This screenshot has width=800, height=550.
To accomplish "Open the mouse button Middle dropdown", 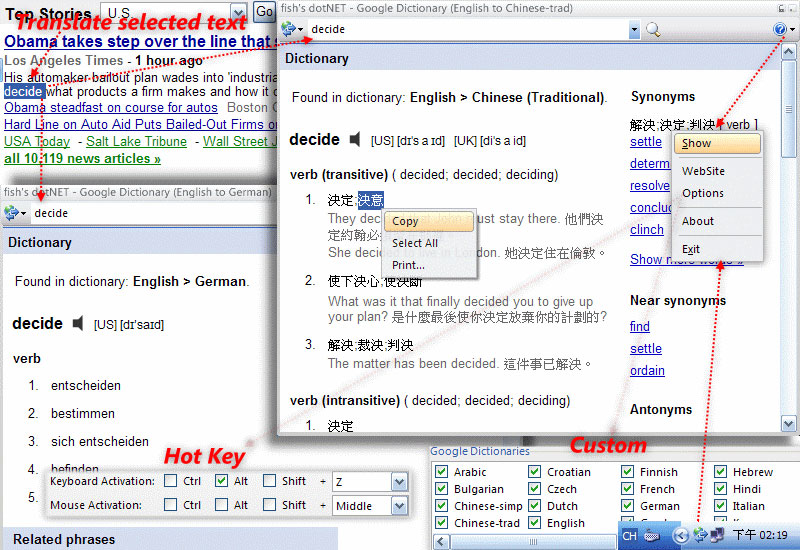I will 399,506.
